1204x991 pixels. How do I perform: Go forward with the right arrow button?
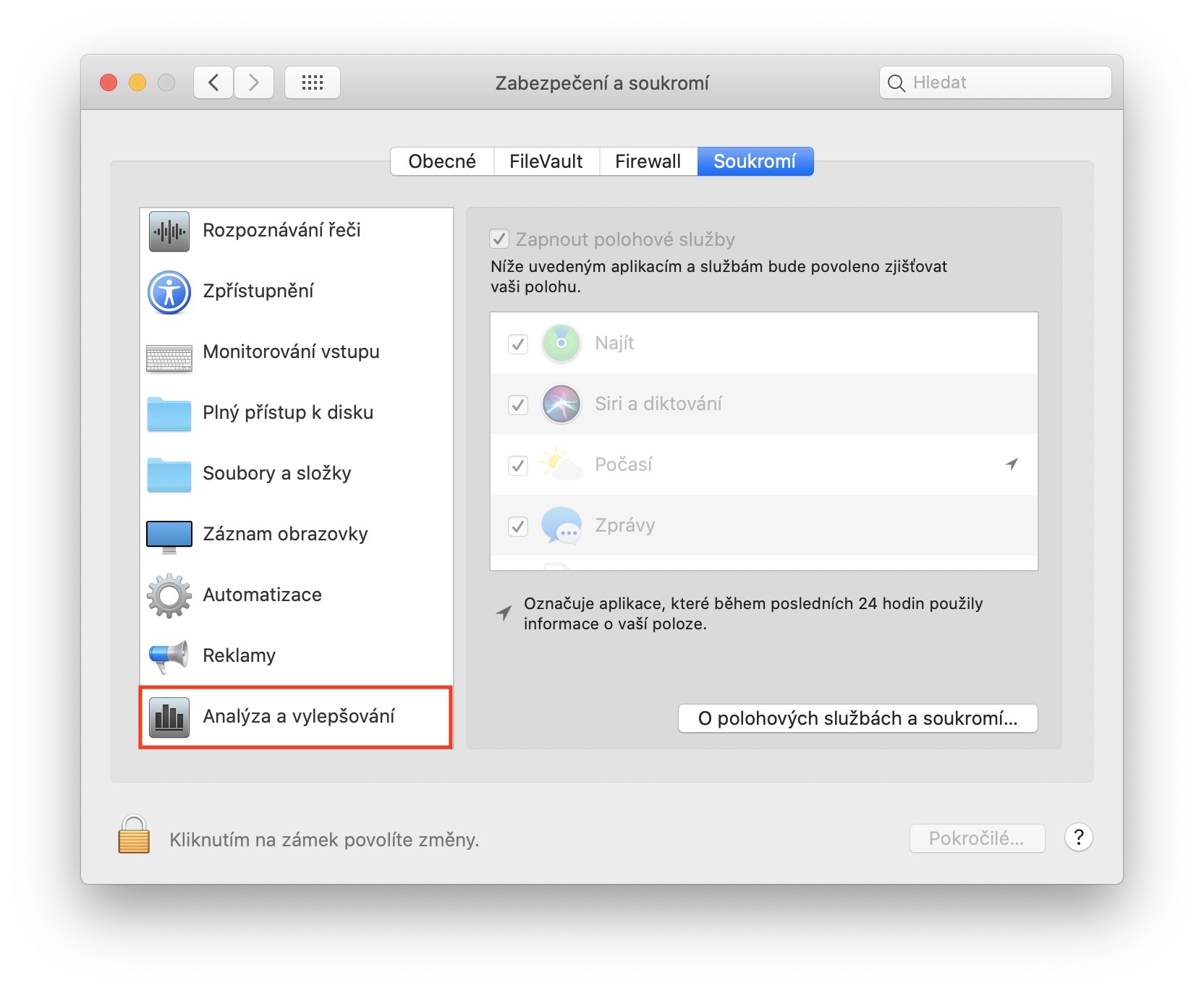[254, 82]
